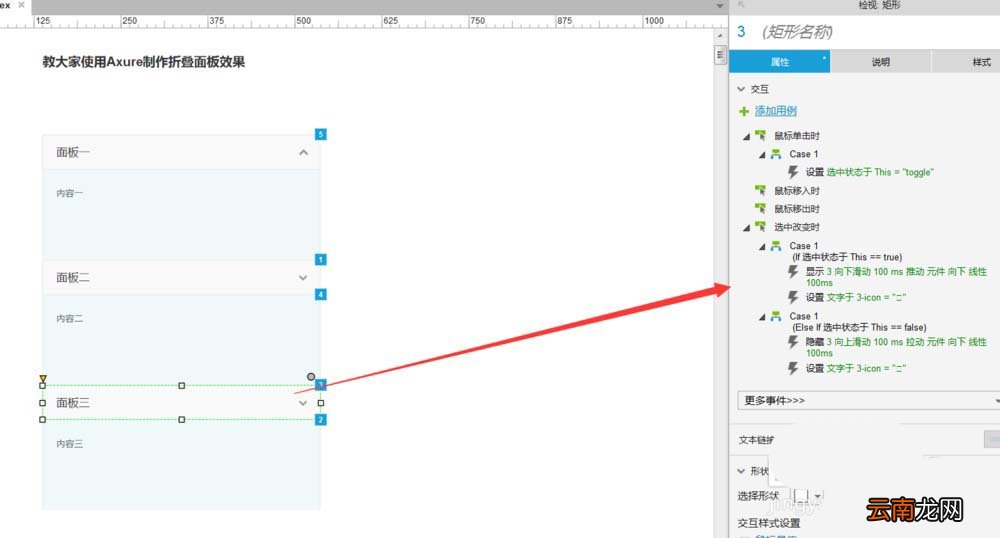Click the canvas vertical scrollbar thumb
1000x538 pixels.
point(719,55)
